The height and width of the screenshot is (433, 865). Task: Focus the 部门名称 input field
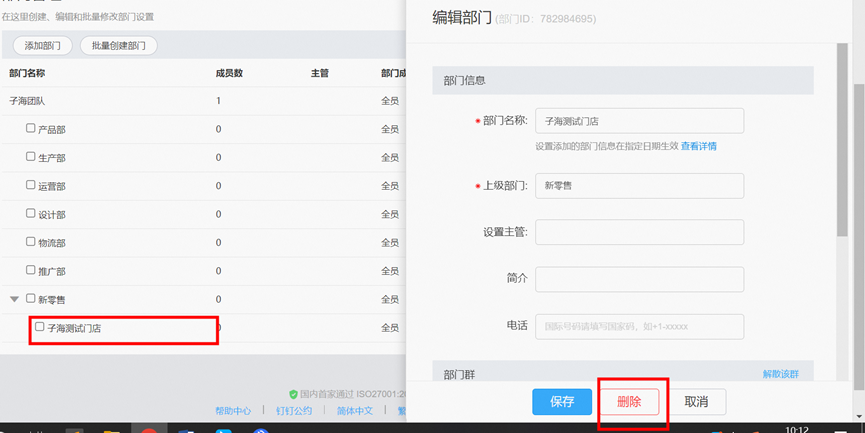coord(639,121)
